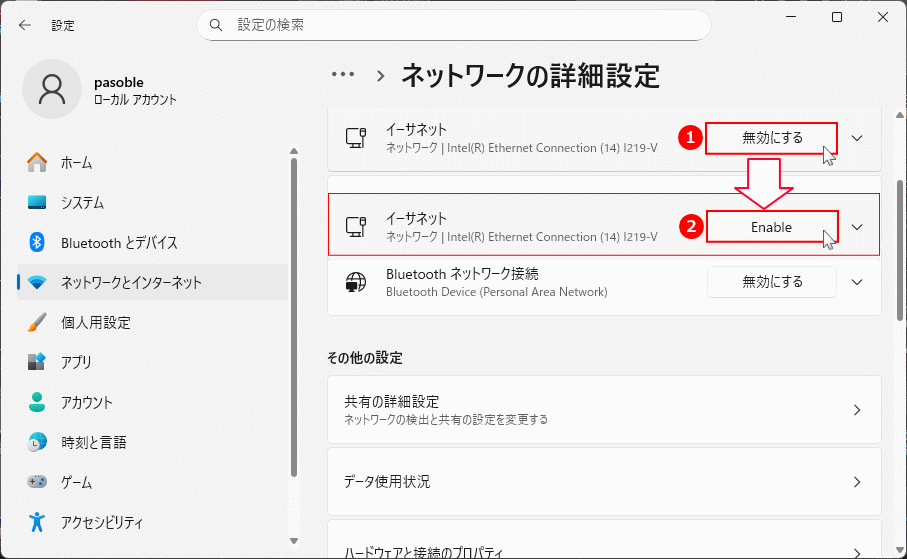The image size is (907, 559).
Task: Click the main pane scrollbar thumb
Action: 899,250
